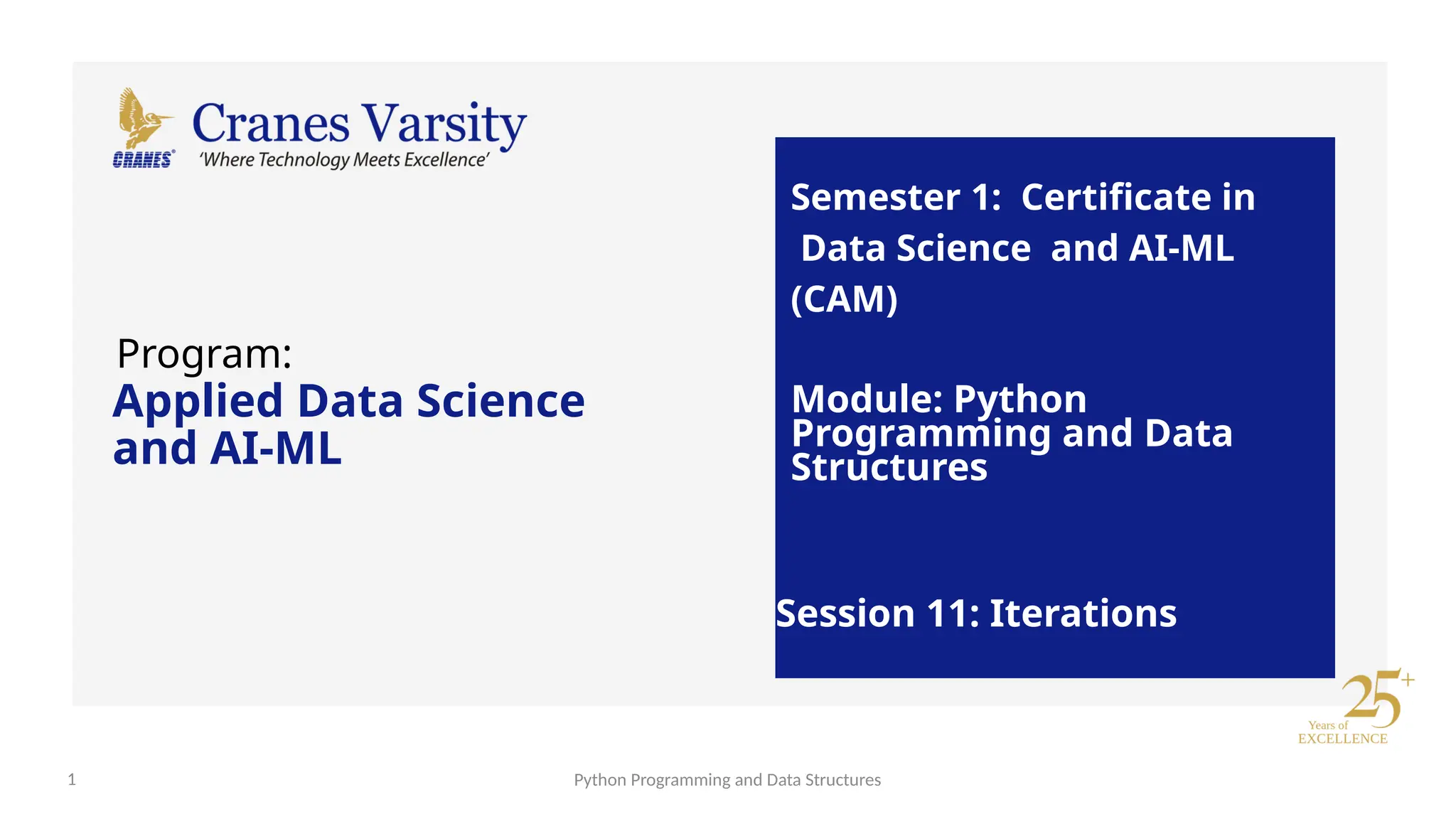Select the 'Session 11: Iterations' text
Image resolution: width=1456 pixels, height=819 pixels.
click(976, 613)
